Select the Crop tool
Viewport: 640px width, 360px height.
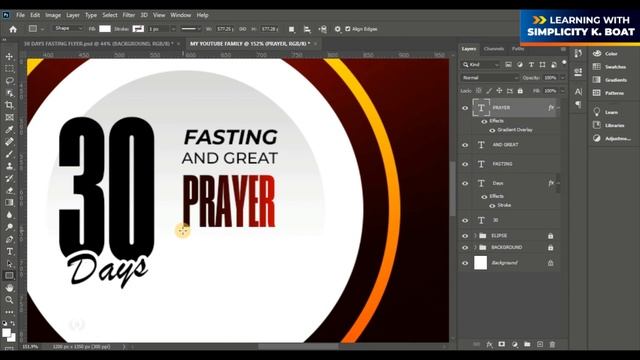pyautogui.click(x=9, y=105)
